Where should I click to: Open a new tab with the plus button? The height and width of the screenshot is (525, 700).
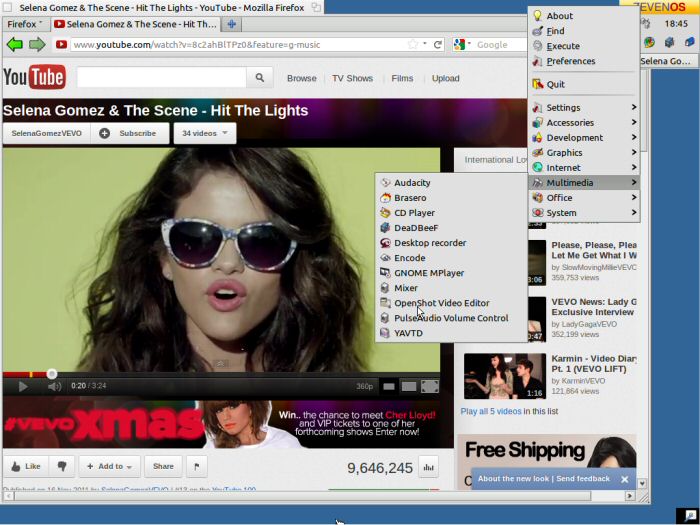click(232, 24)
